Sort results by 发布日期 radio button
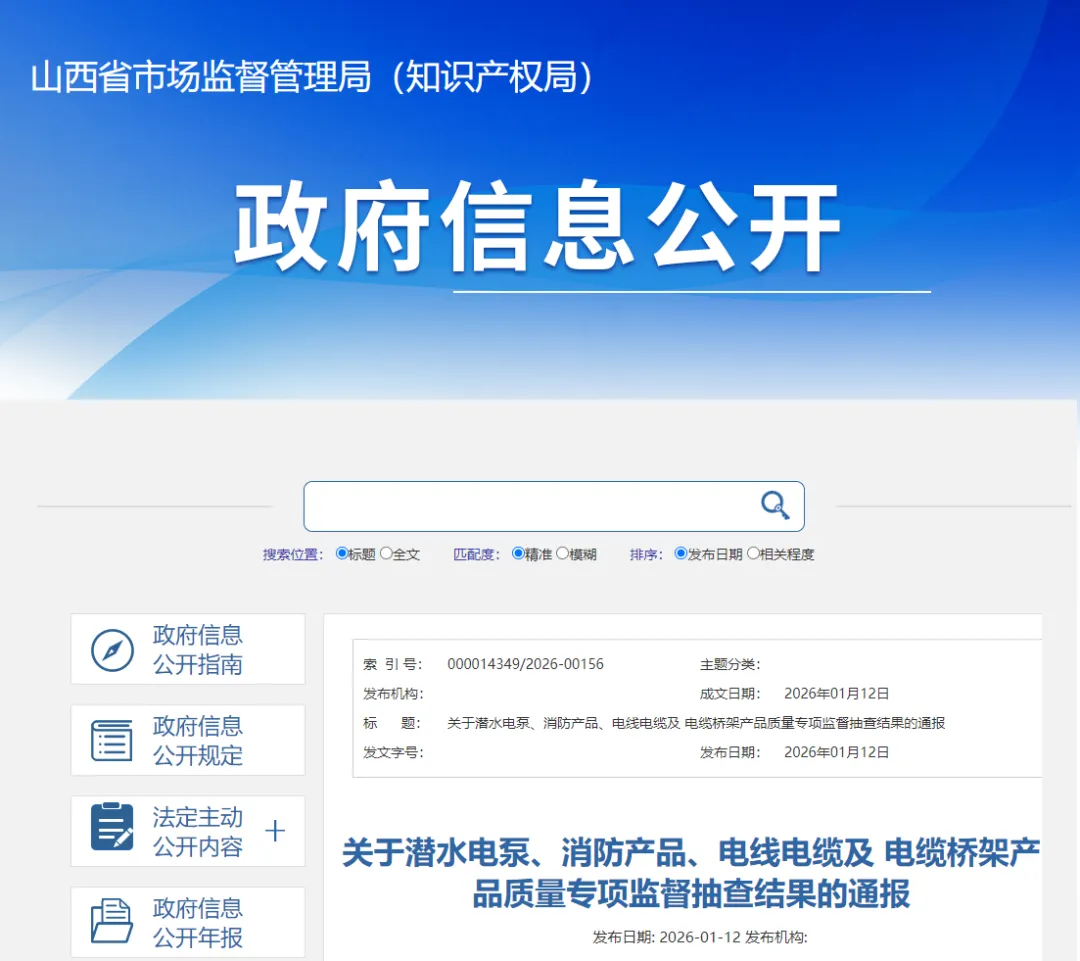This screenshot has width=1080, height=961. [681, 553]
